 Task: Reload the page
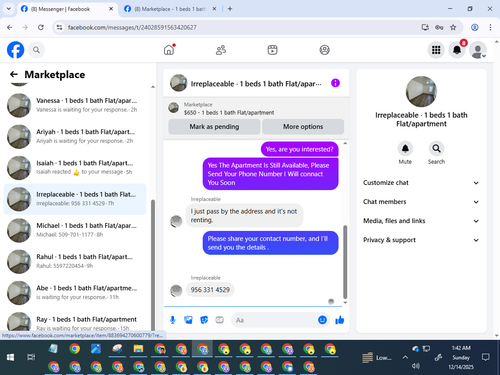pos(41,27)
